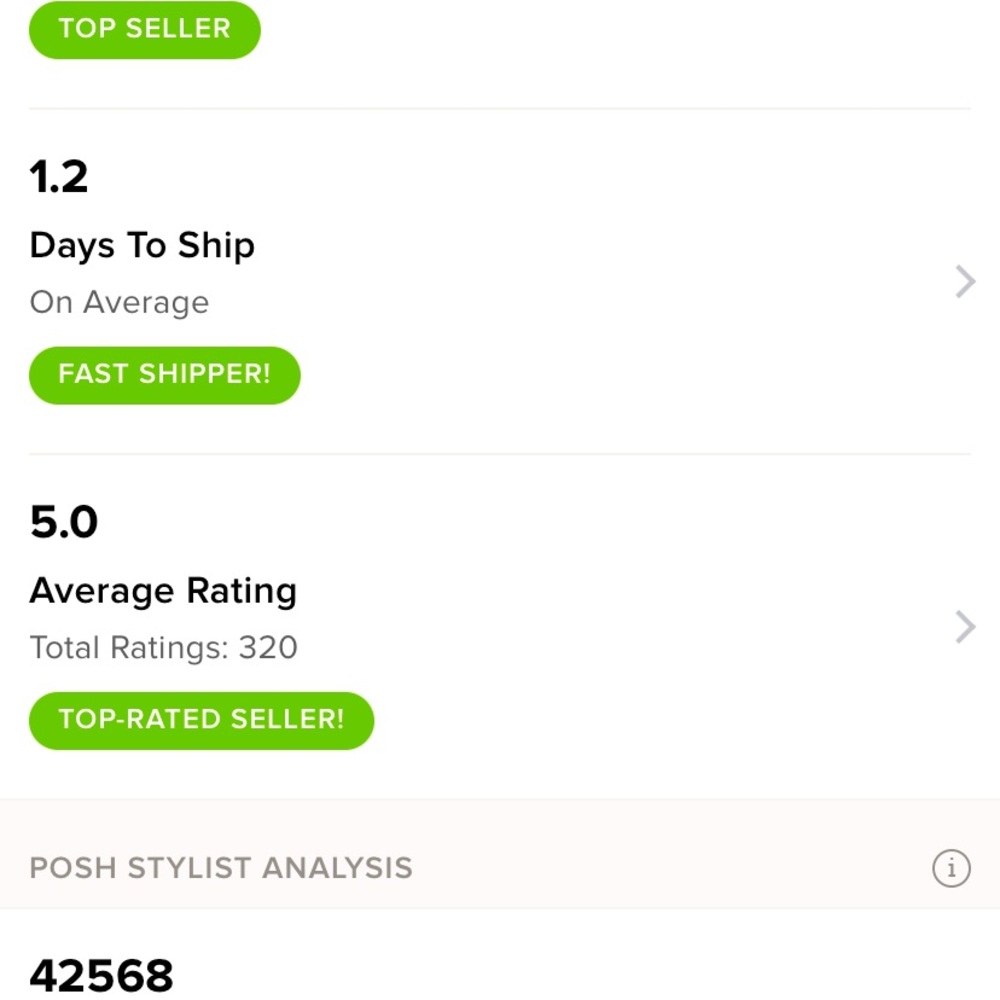Open the Average Rating row
Image resolution: width=1000 pixels, height=1000 pixels.
(500, 626)
